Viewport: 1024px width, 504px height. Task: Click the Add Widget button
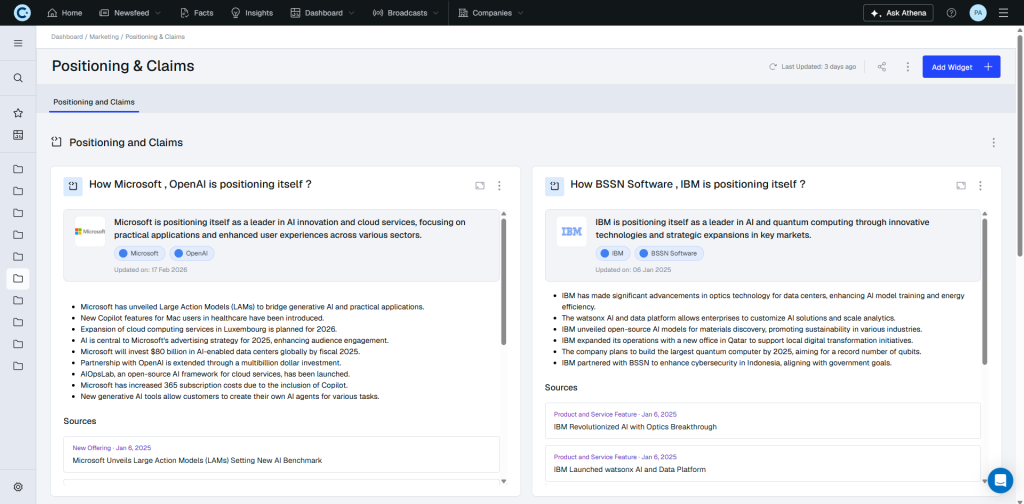(961, 67)
